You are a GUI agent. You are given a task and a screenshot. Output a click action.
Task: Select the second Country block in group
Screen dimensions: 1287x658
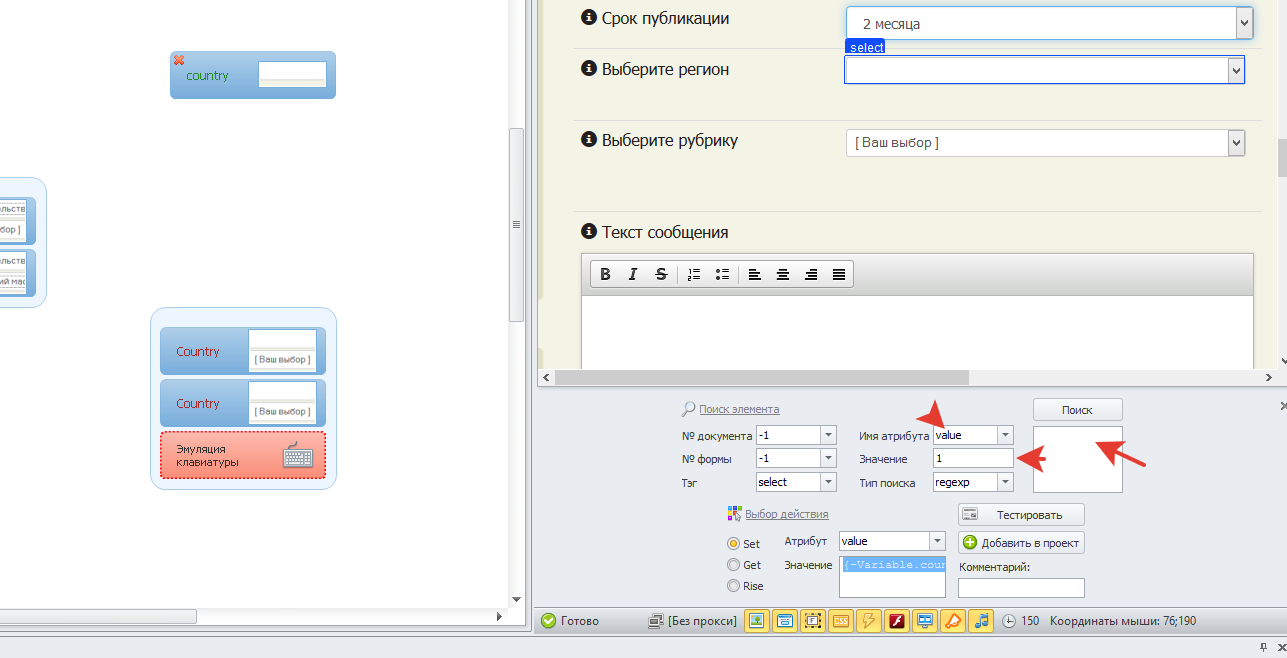243,403
